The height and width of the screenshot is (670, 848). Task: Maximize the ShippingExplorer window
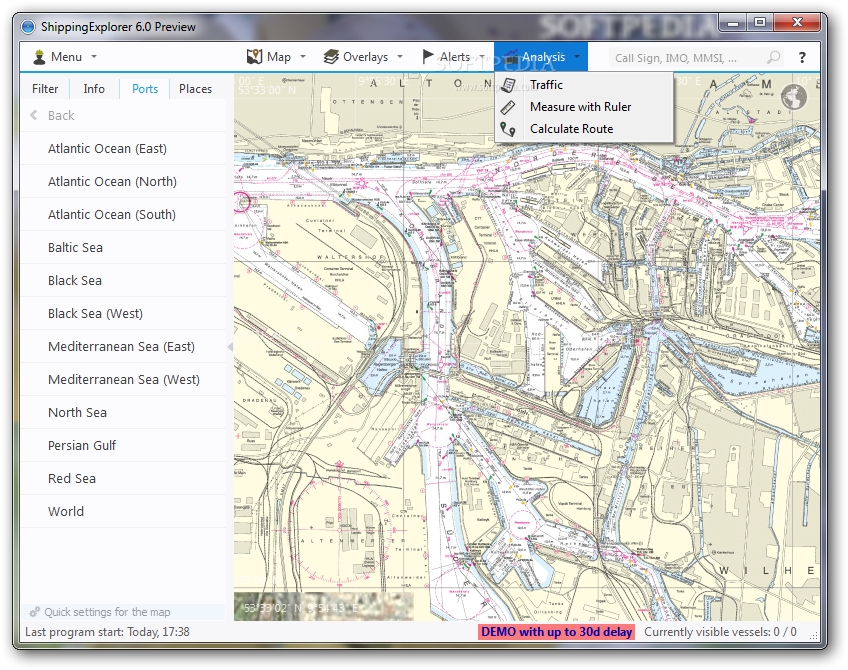tap(760, 22)
